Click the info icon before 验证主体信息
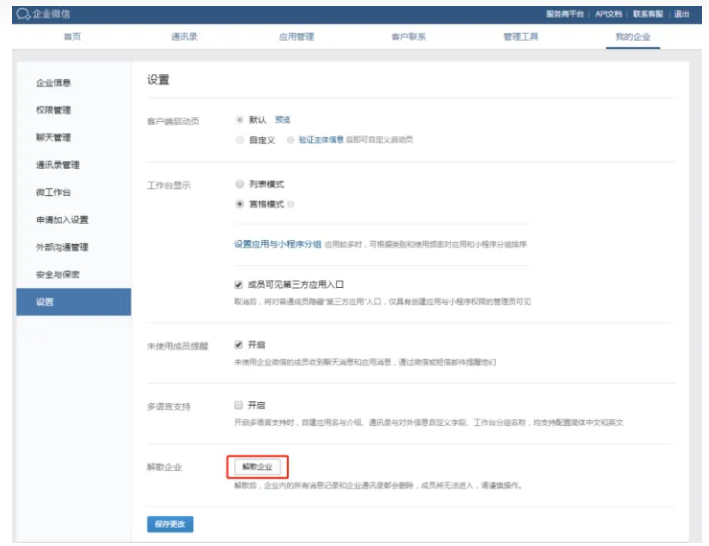 [x=290, y=140]
